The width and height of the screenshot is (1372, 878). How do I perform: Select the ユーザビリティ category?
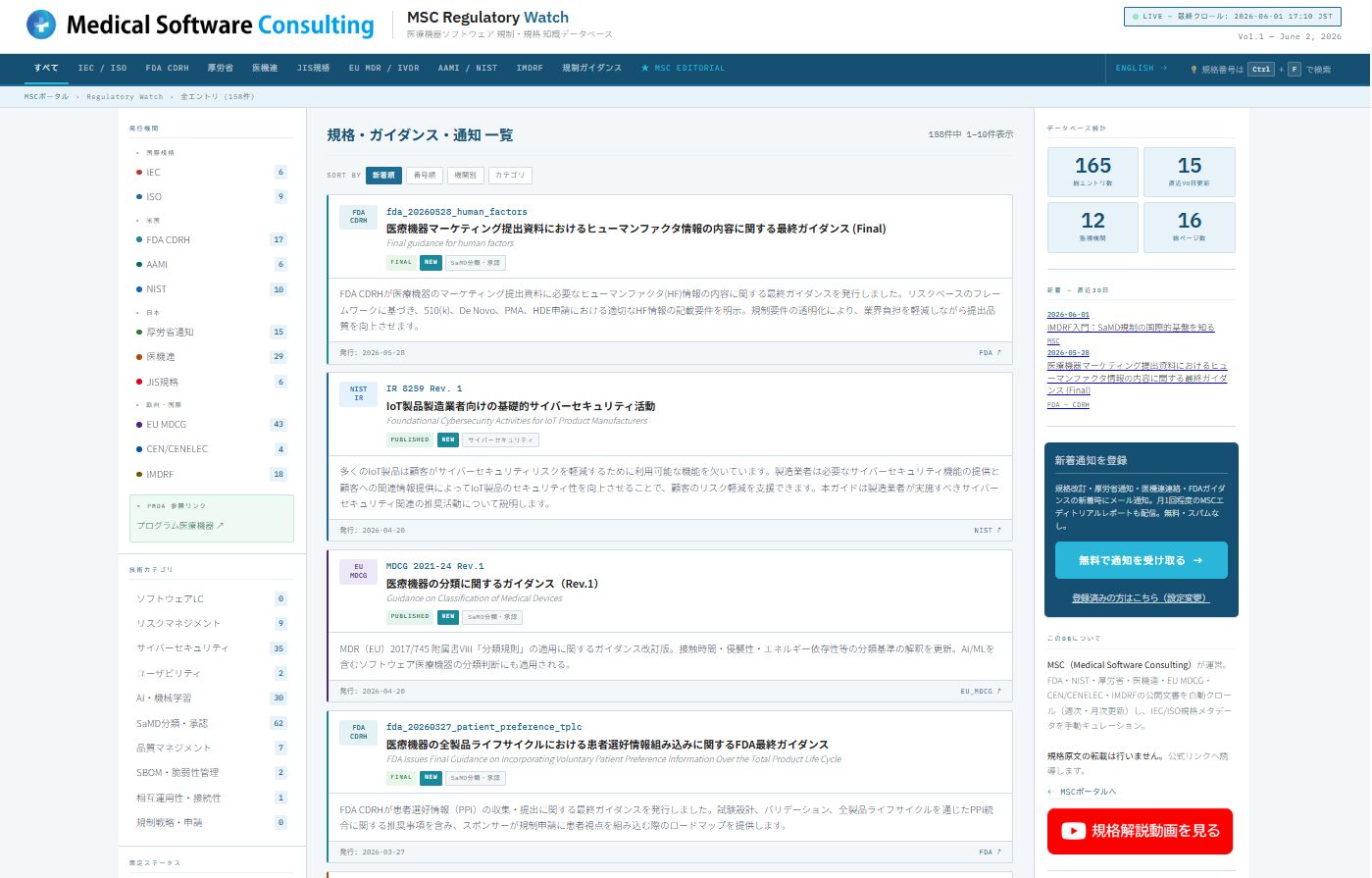[x=211, y=674]
